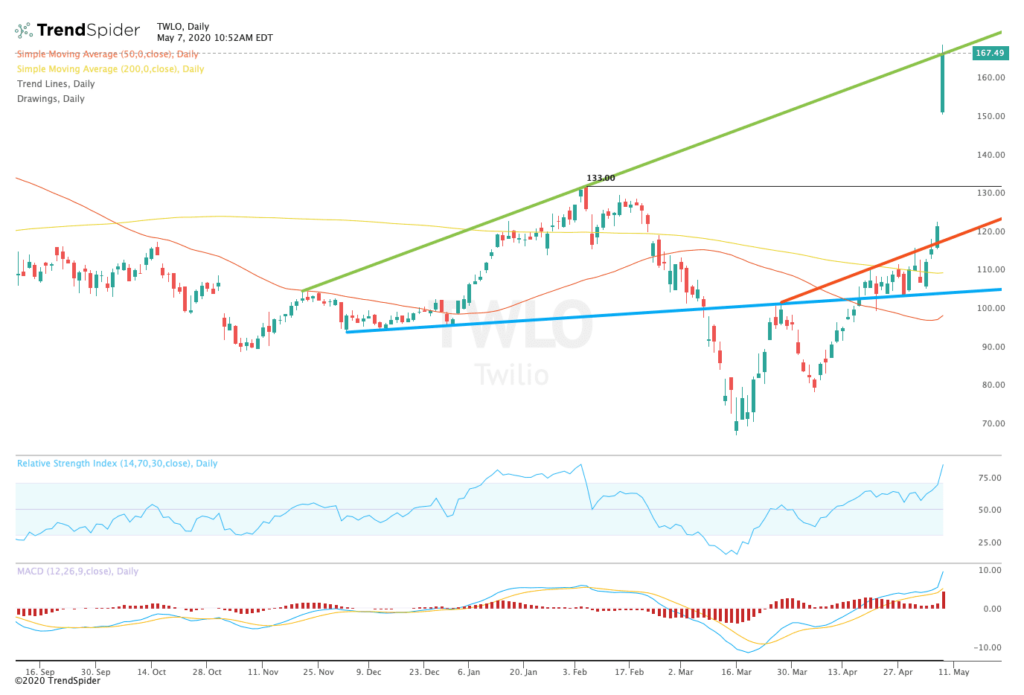Click the '16. Sep' date axis label
This screenshot has height=695, width=1024.
pyautogui.click(x=40, y=671)
